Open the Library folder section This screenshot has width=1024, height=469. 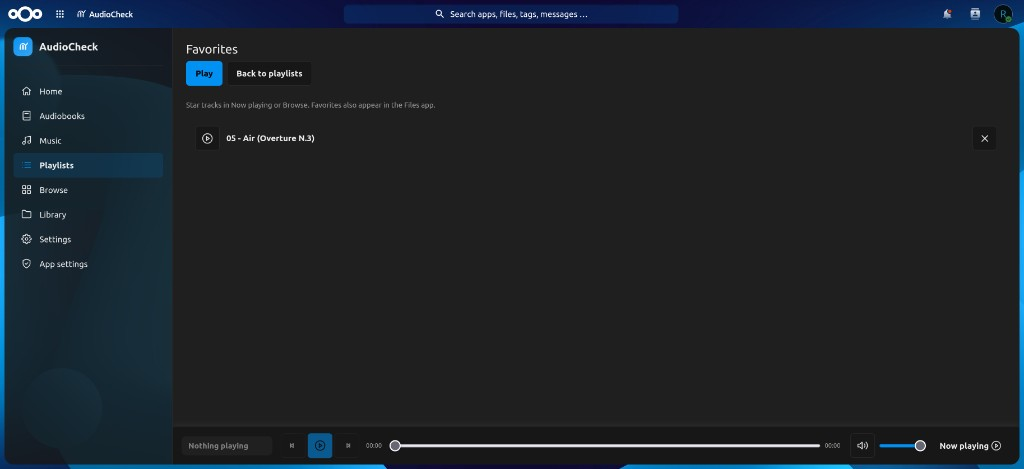point(88,214)
